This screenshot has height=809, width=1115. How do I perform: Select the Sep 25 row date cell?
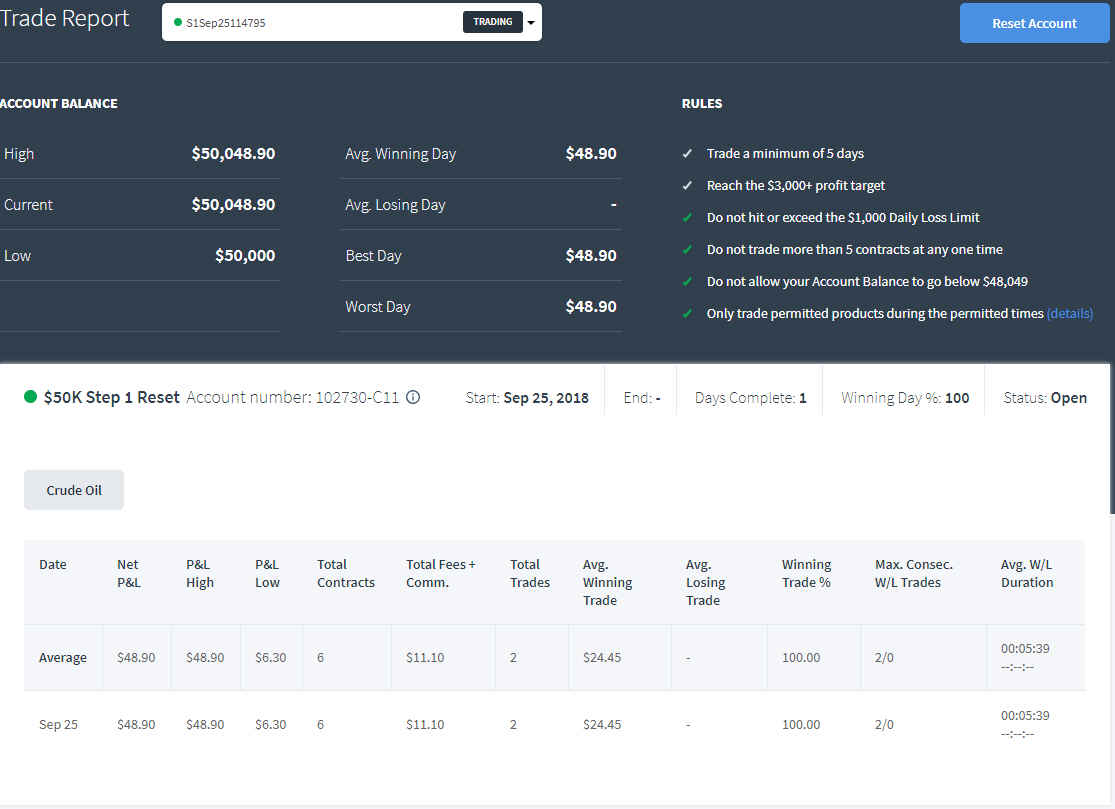point(58,724)
